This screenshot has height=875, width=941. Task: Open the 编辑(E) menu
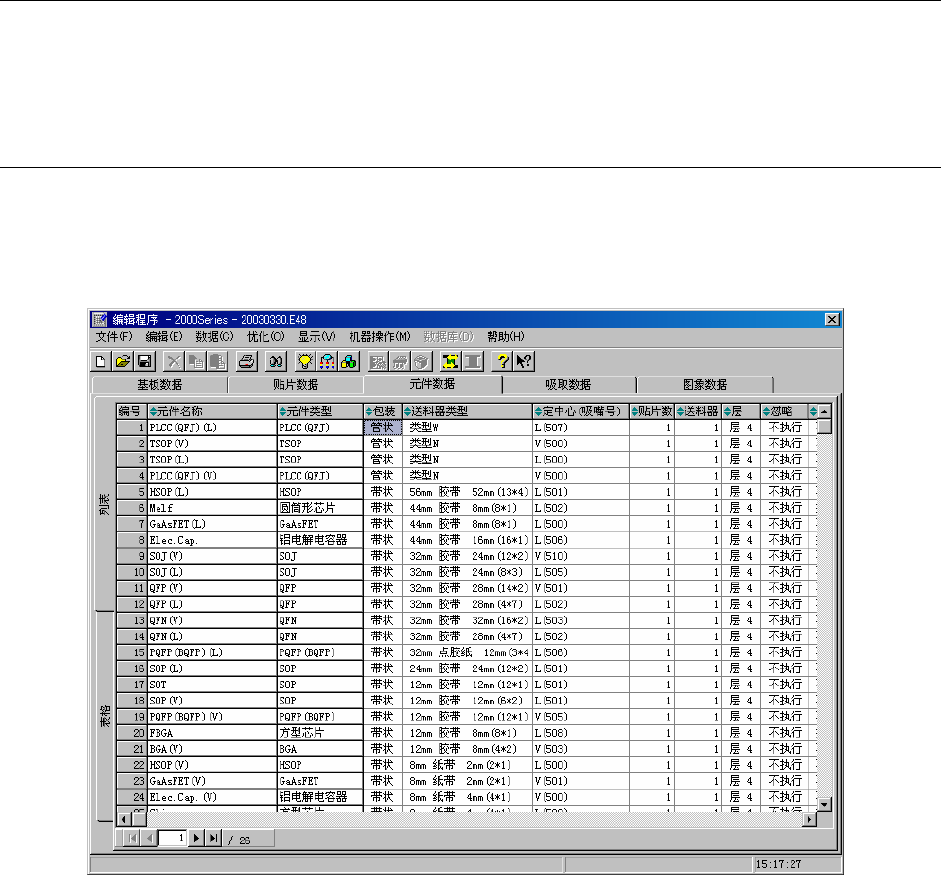point(164,337)
